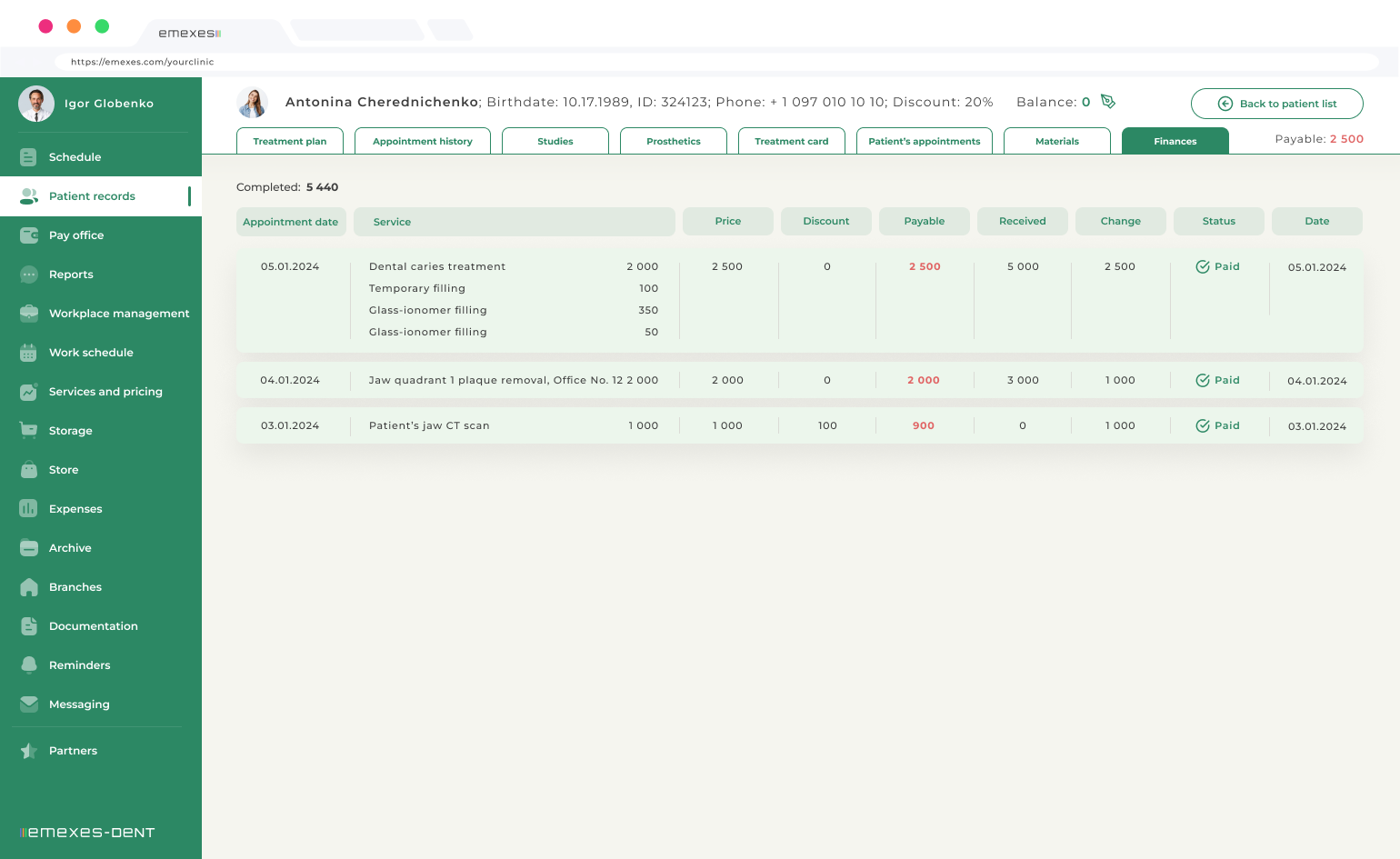1400x859 pixels.
Task: Click the red payable amount 900
Action: tap(924, 425)
